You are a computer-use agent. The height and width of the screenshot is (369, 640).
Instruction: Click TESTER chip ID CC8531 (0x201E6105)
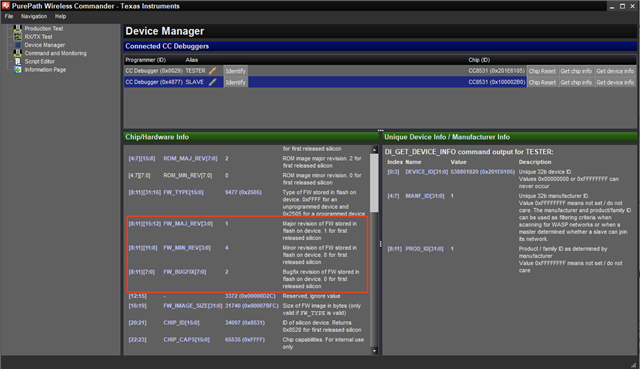pos(496,71)
